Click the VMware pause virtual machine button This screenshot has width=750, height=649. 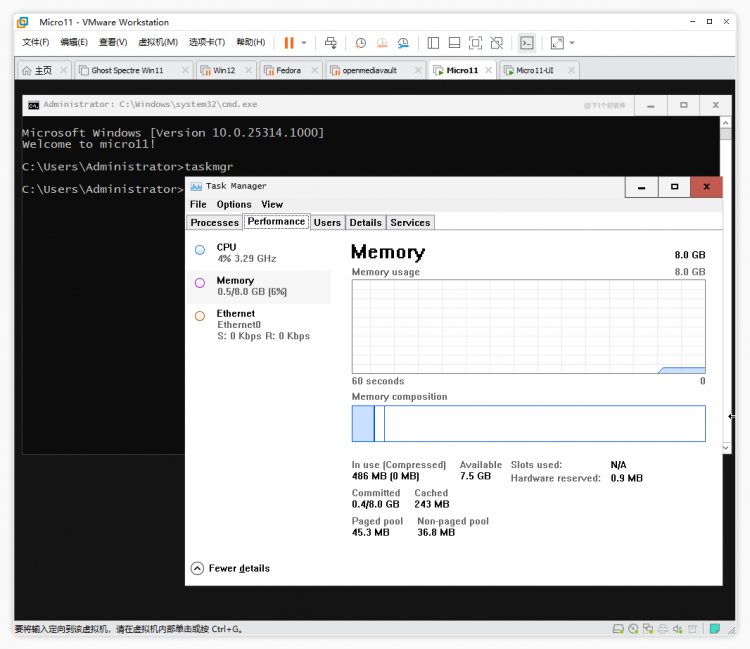(288, 43)
